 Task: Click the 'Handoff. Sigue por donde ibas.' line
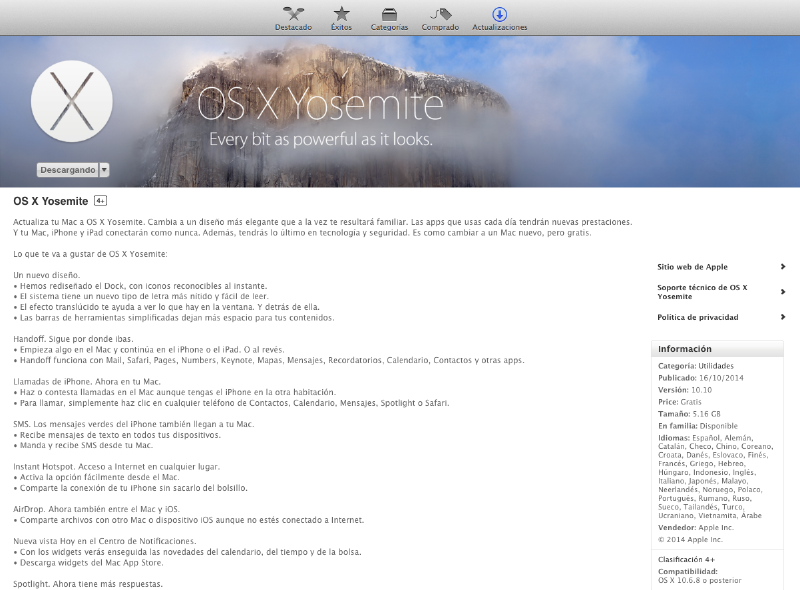(73, 339)
